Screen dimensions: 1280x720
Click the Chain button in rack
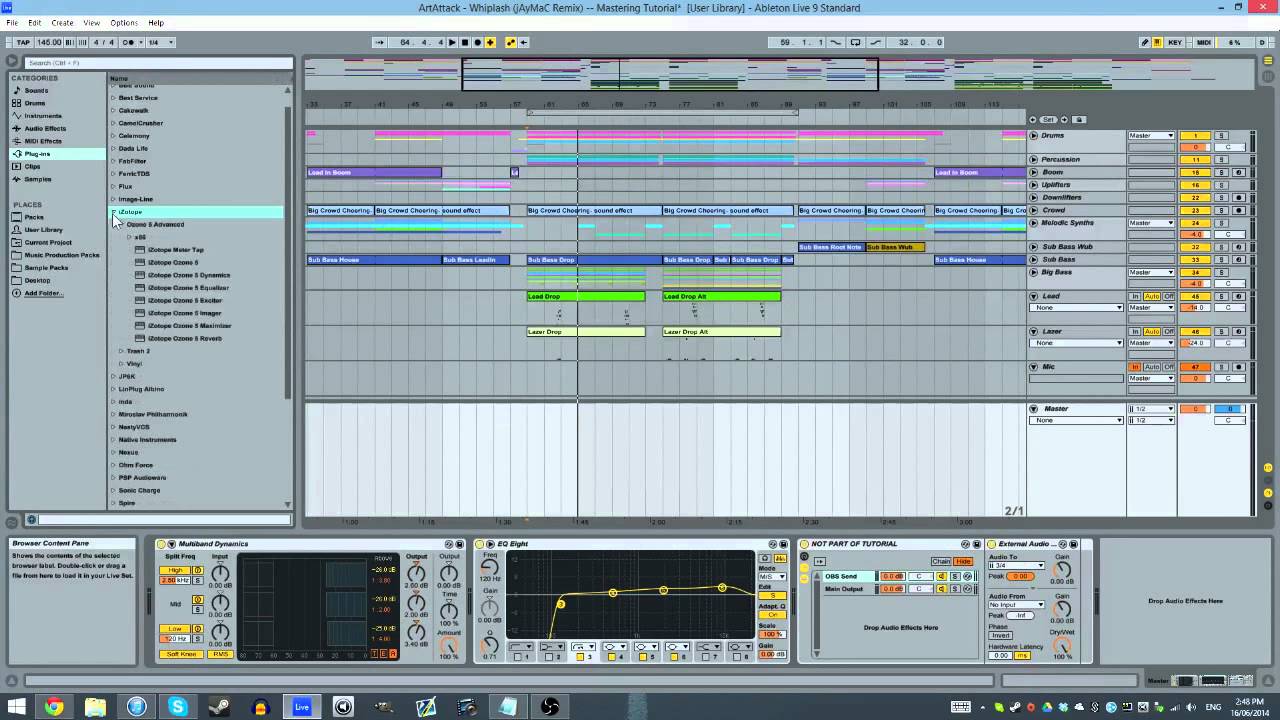[941, 562]
